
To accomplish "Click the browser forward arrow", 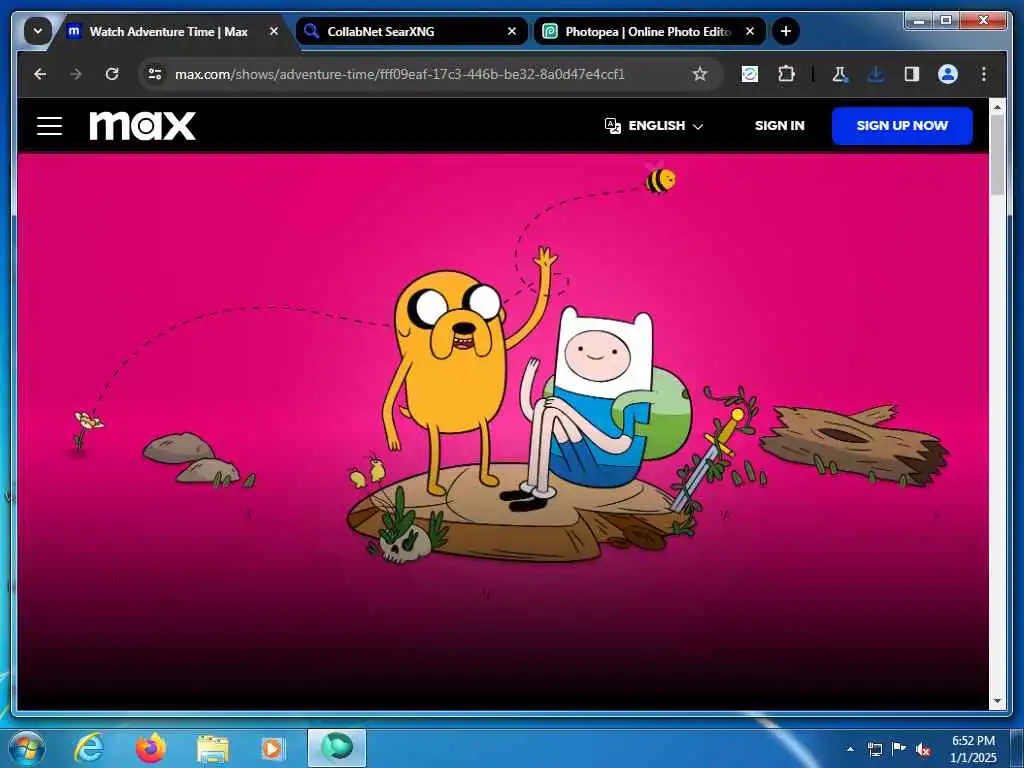I will 76,74.
